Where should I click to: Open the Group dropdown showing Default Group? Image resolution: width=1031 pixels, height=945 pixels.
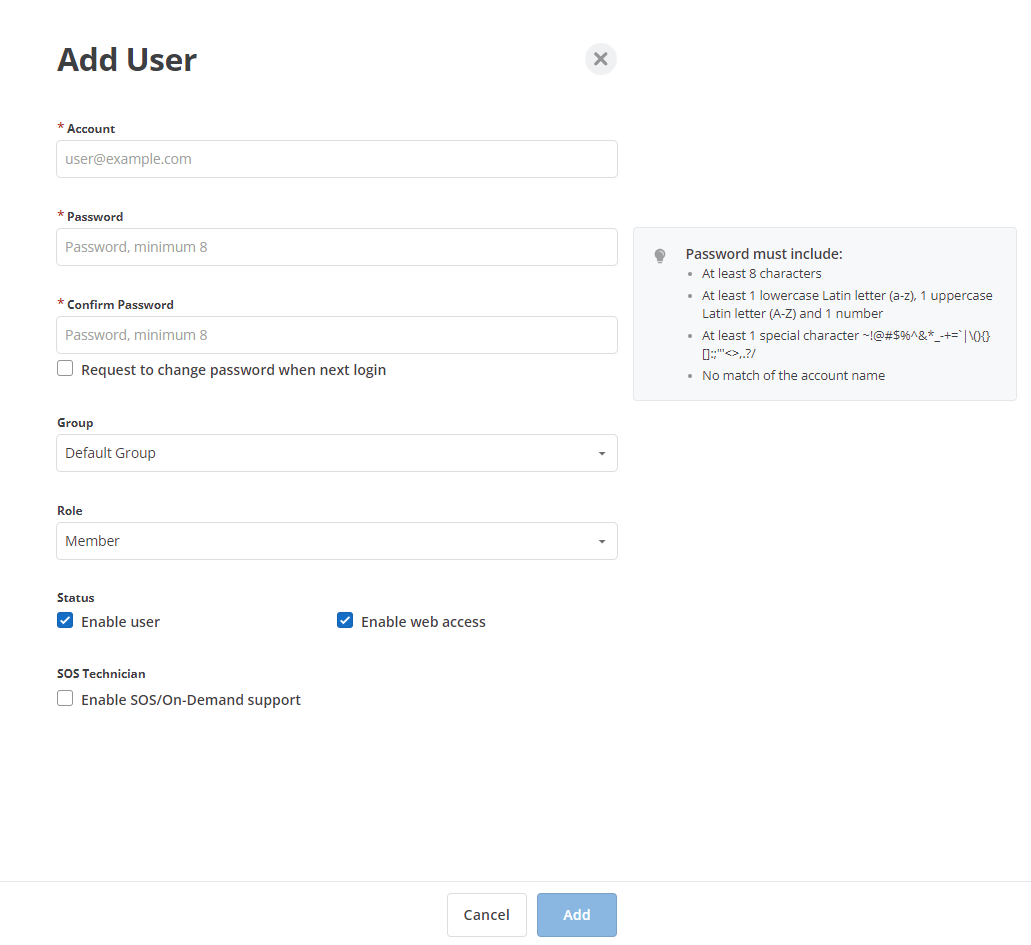pos(337,453)
